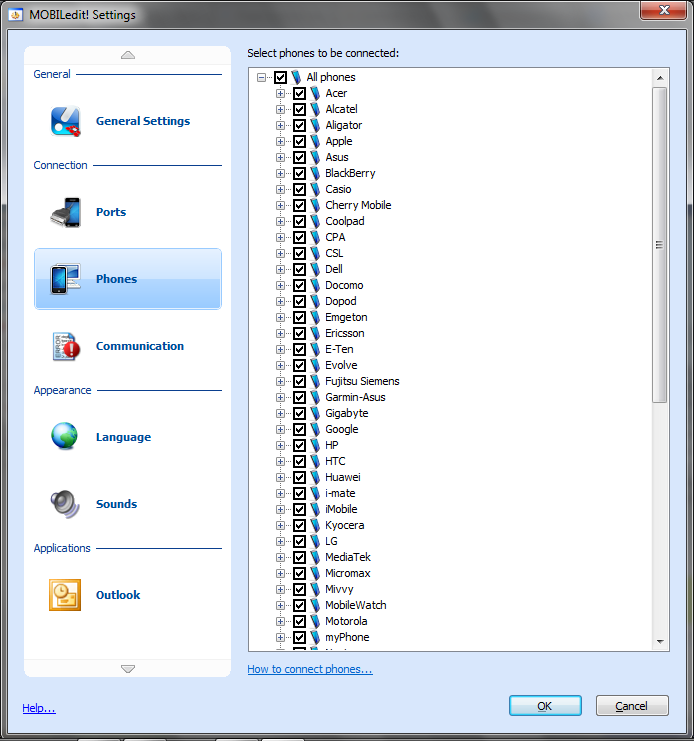Click the General Settings icon
Image resolution: width=694 pixels, height=741 pixels.
(x=66, y=121)
